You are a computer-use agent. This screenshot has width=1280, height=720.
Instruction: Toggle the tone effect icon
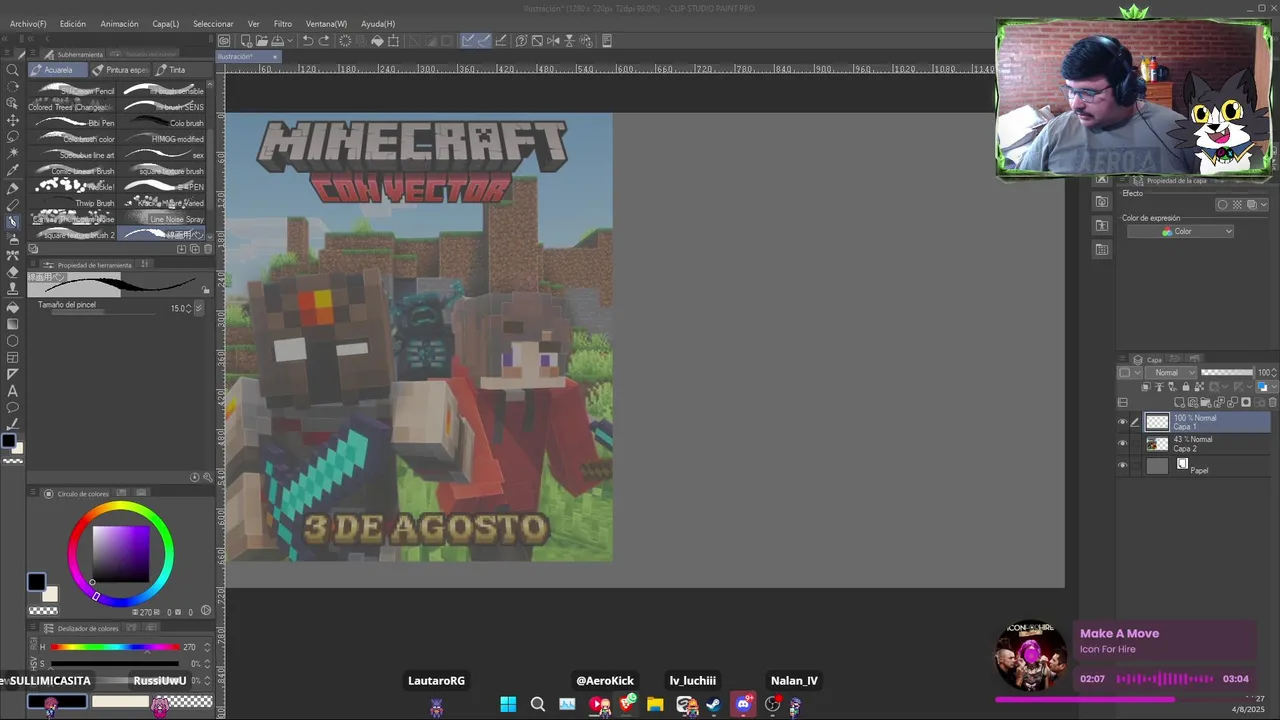tap(1237, 205)
